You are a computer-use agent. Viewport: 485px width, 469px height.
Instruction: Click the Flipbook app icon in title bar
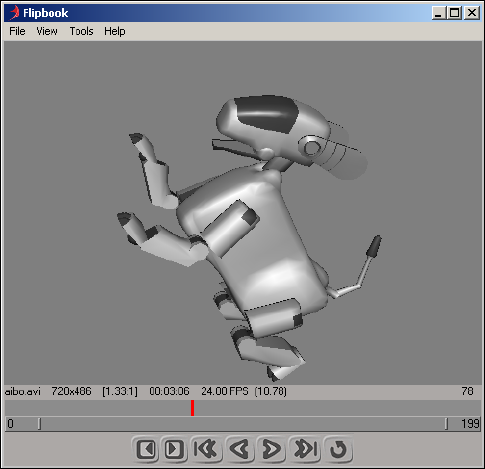pyautogui.click(x=14, y=13)
